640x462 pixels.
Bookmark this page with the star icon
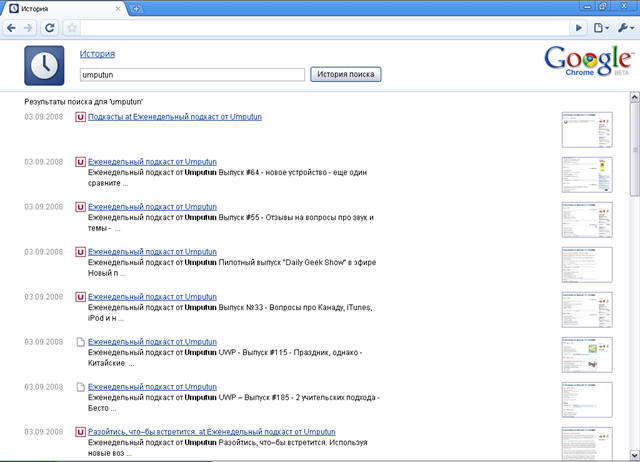[x=72, y=28]
